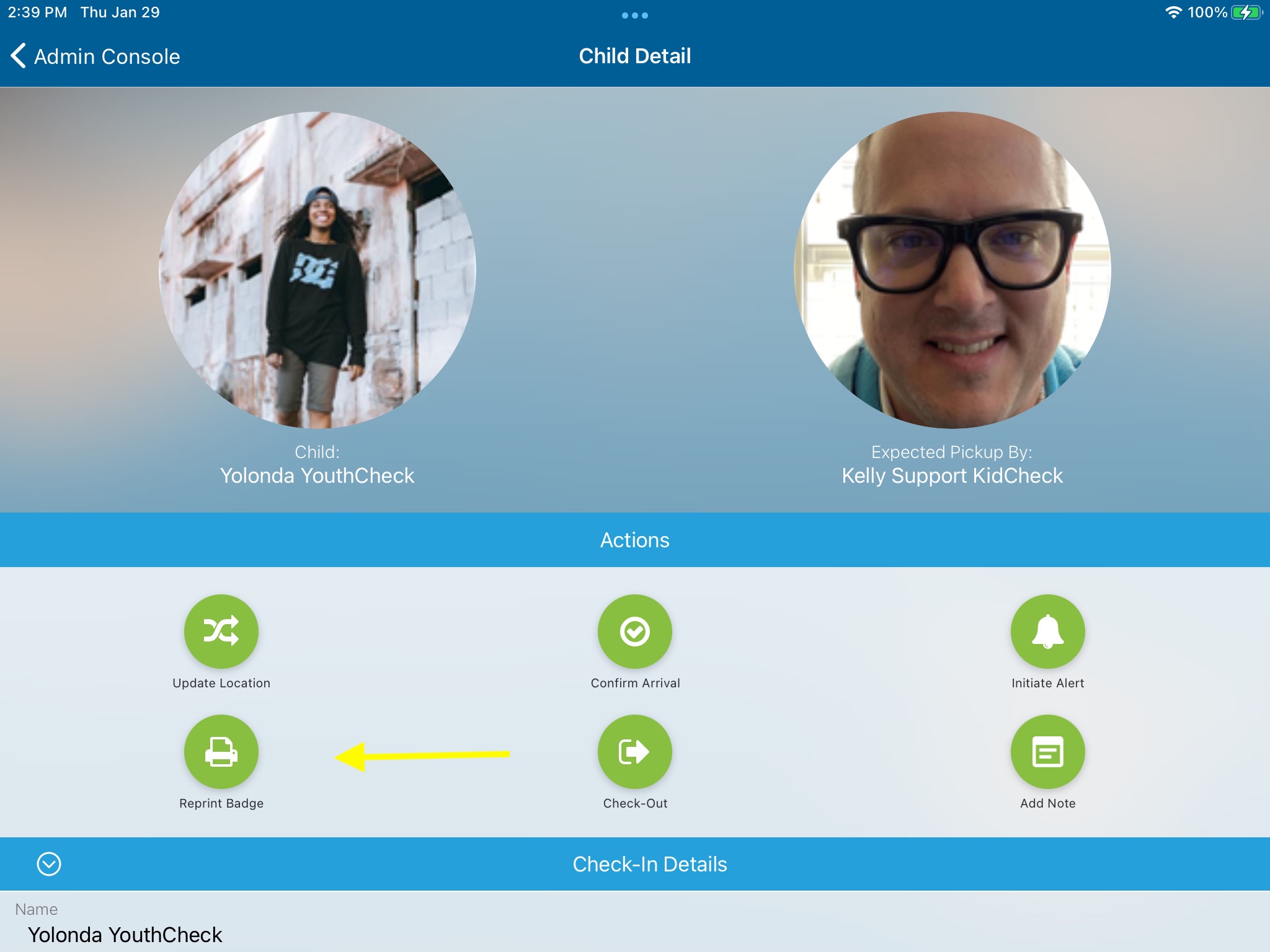The width and height of the screenshot is (1270, 952).
Task: Tap the back chevron arrow icon
Action: click(x=18, y=56)
